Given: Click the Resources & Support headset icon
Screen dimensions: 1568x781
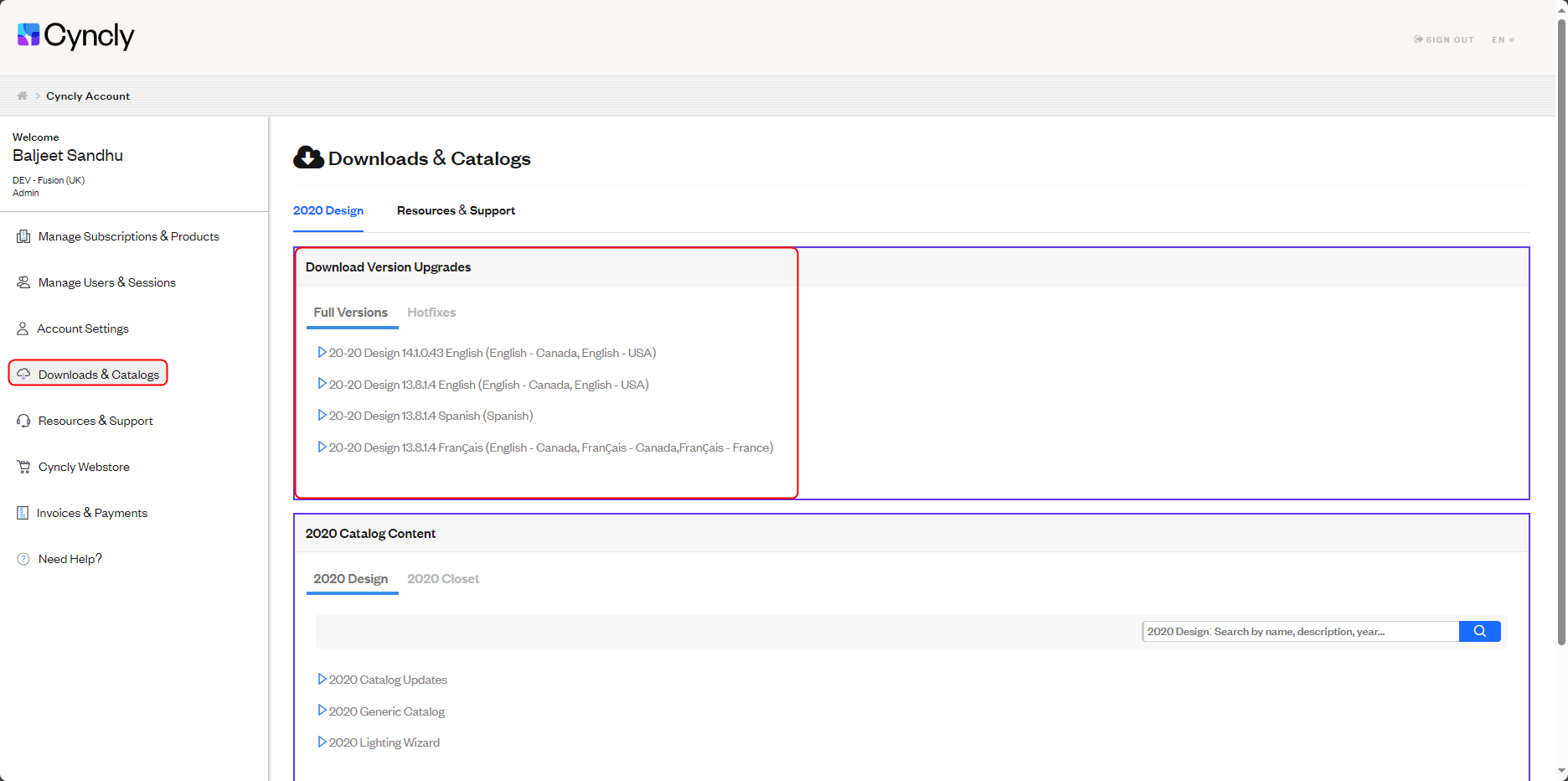Looking at the screenshot, I should [x=23, y=421].
